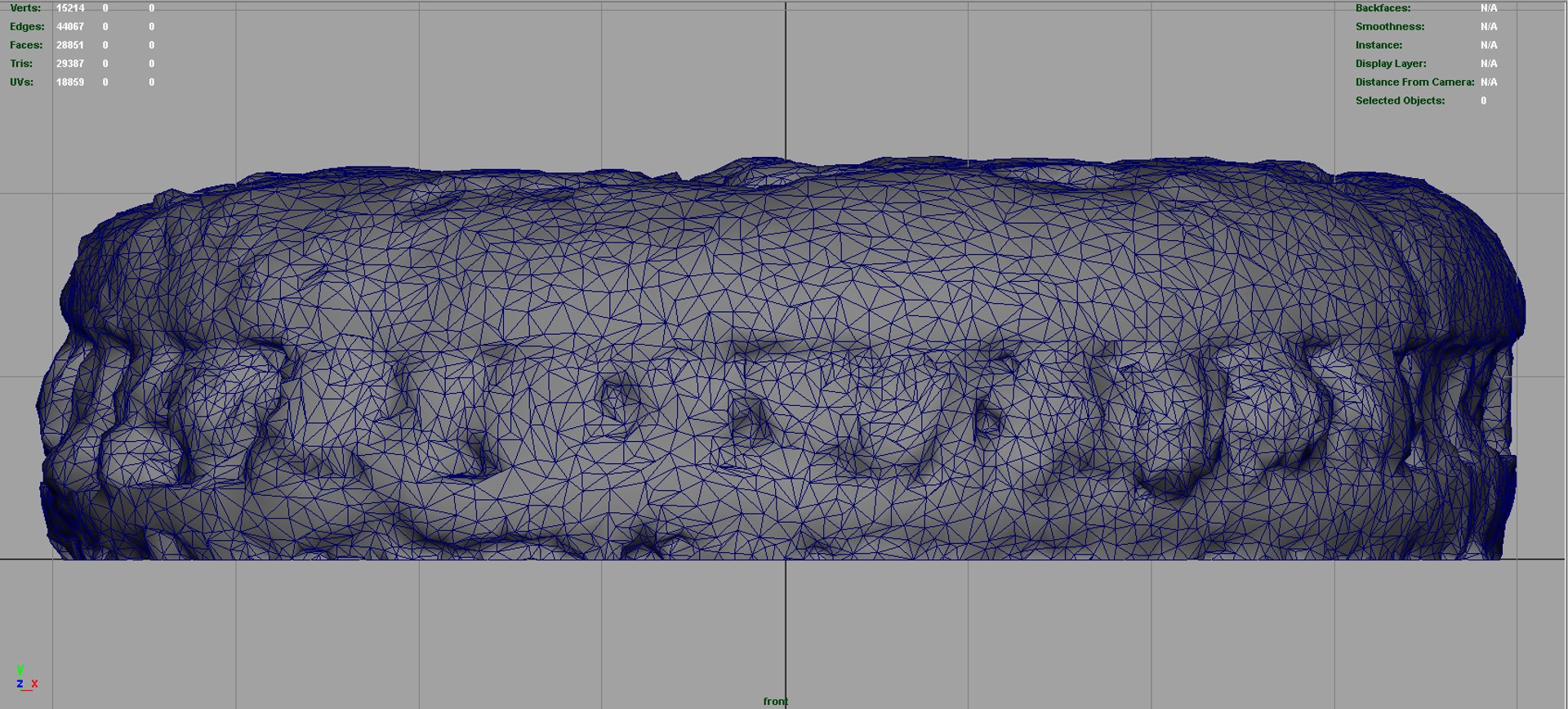The height and width of the screenshot is (709, 1568).
Task: Click the "Edges:" heads-up label
Action: point(27,26)
